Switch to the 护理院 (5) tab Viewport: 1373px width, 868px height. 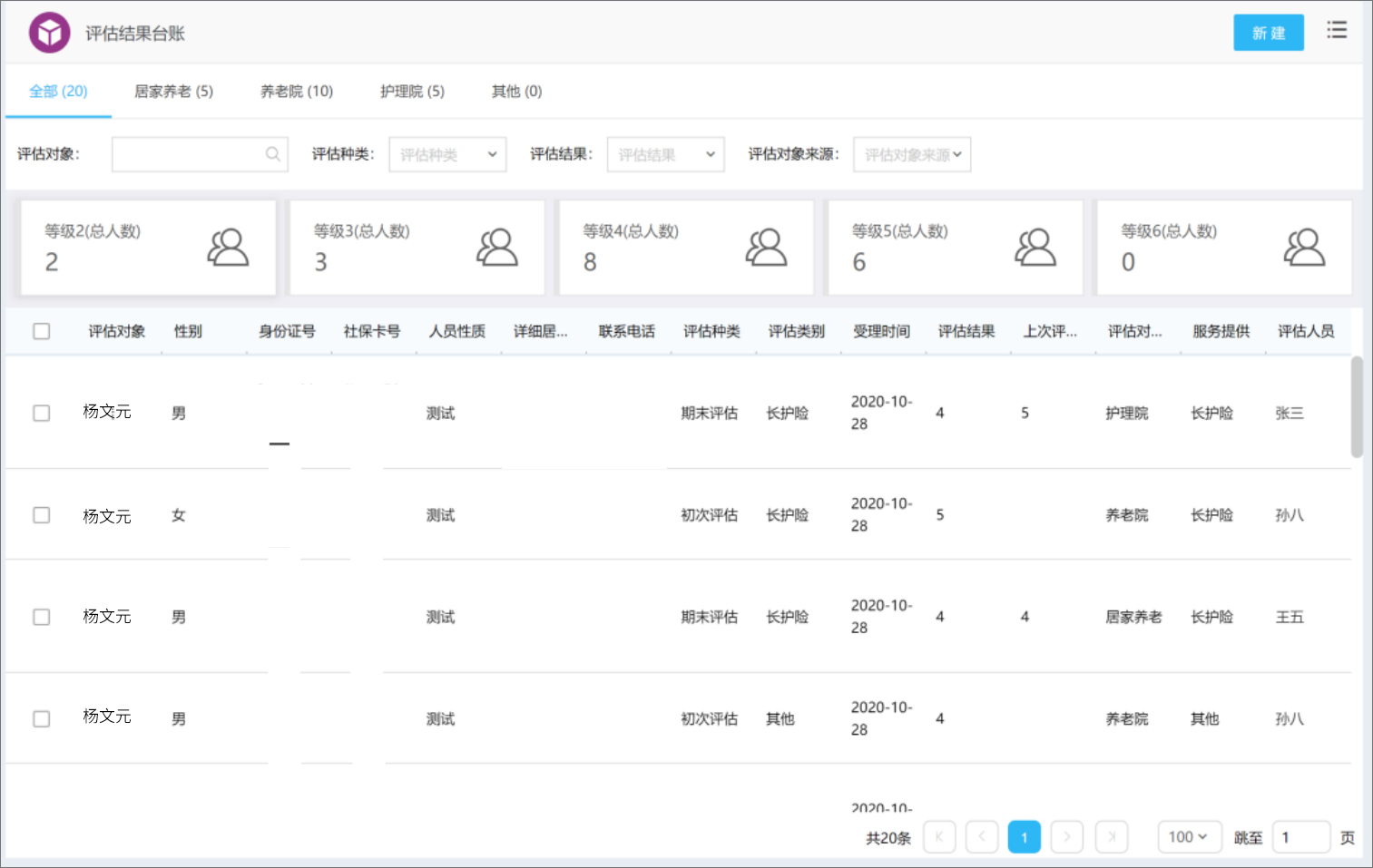click(x=411, y=91)
